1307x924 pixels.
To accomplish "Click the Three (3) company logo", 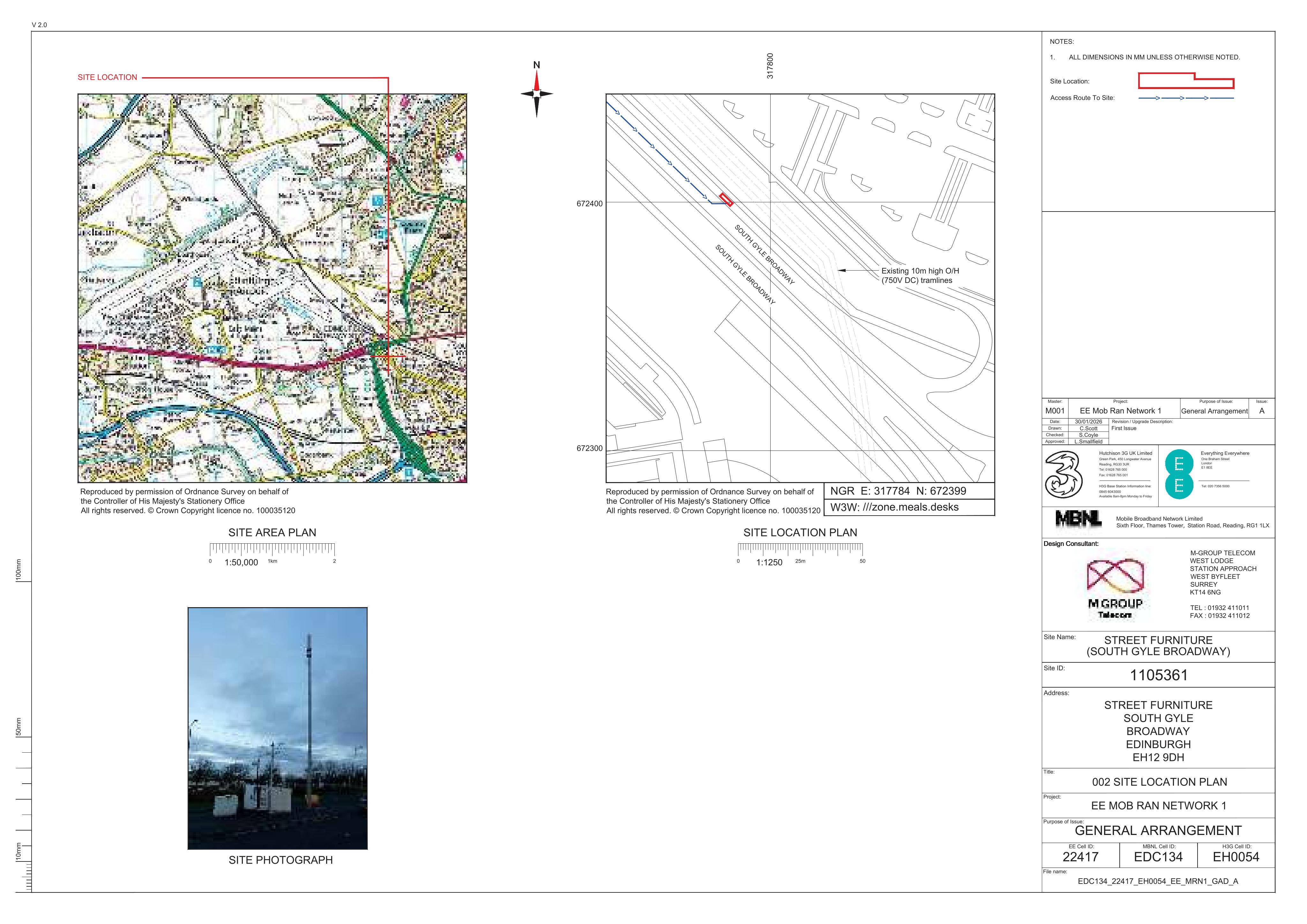I will 1063,474.
